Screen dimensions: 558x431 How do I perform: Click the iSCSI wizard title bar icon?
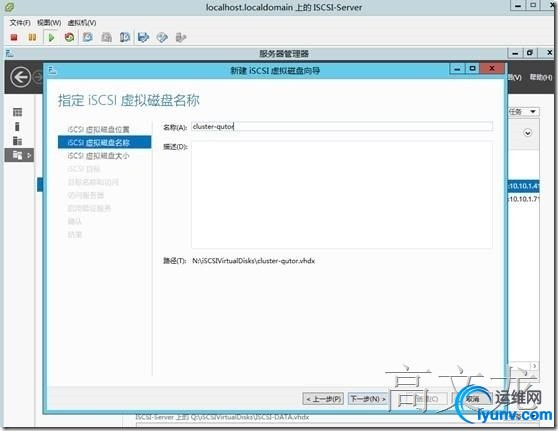52,70
